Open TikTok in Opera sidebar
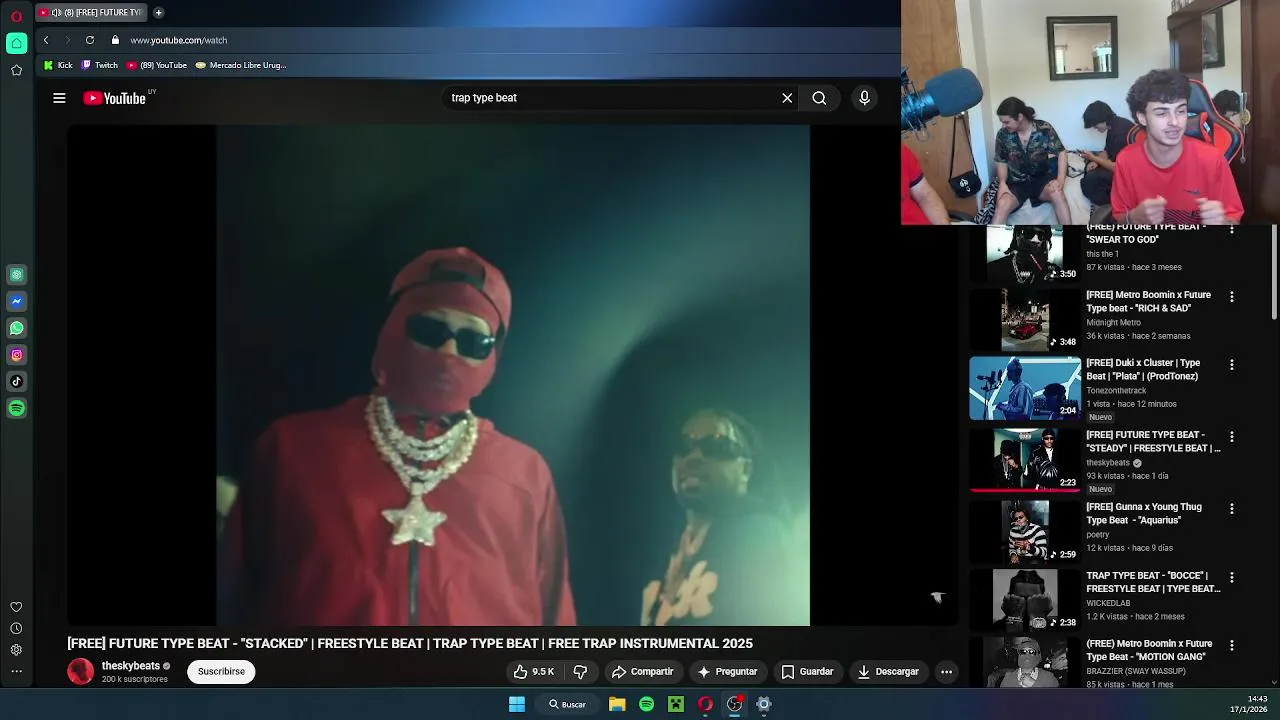The image size is (1280, 720). click(16, 381)
